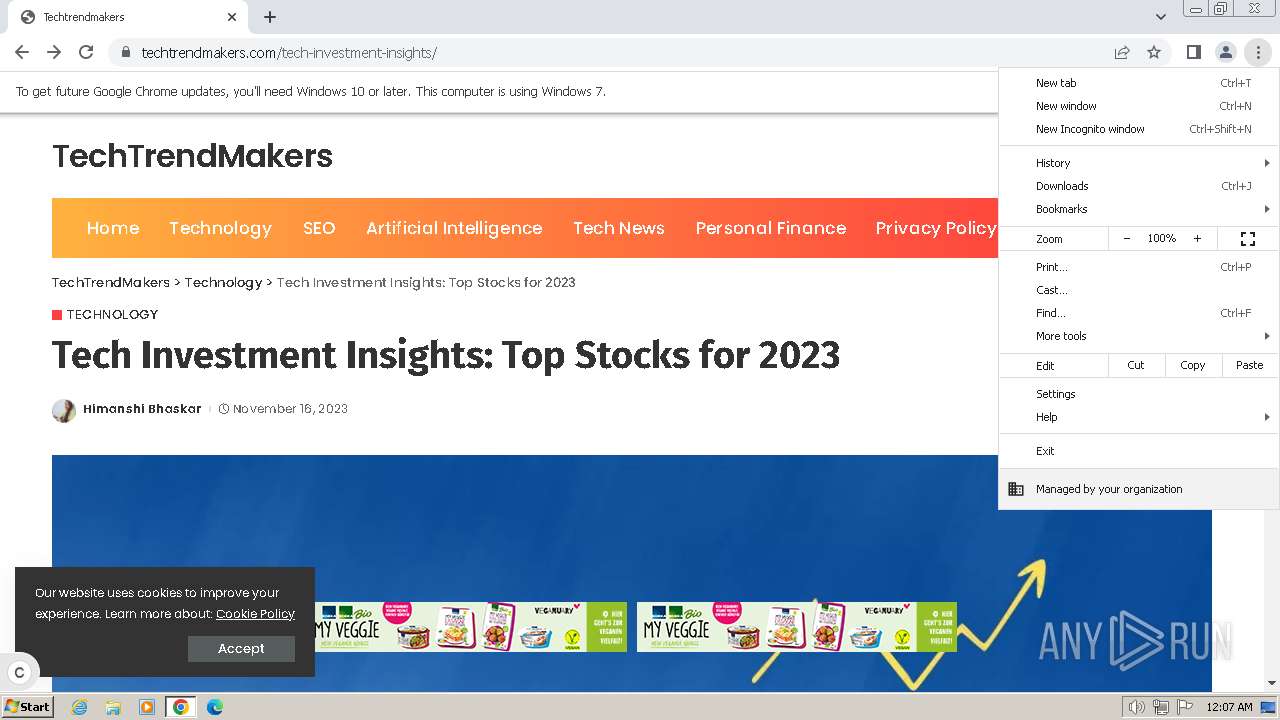
Task: Open the Home navigation link
Action: tap(113, 228)
